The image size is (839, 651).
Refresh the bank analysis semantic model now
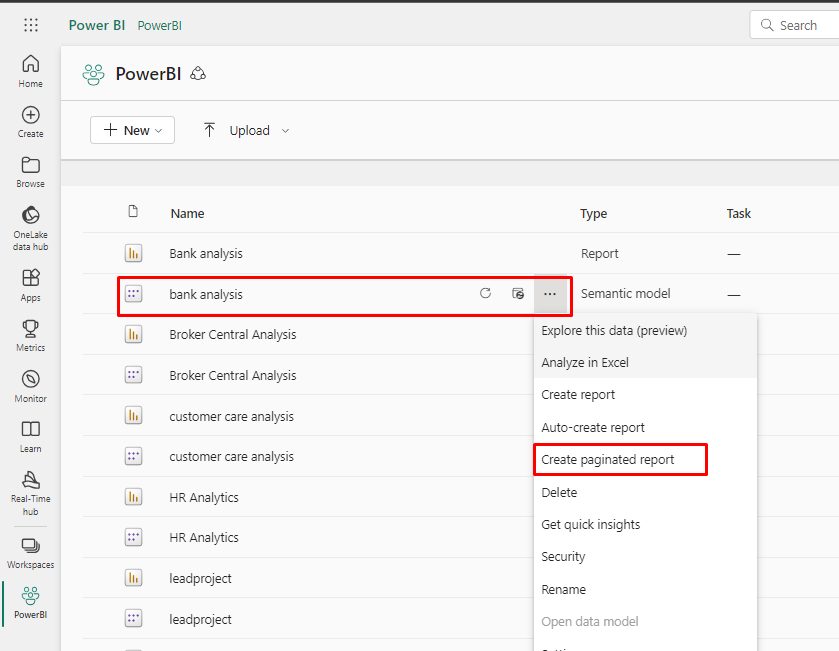click(x=485, y=293)
